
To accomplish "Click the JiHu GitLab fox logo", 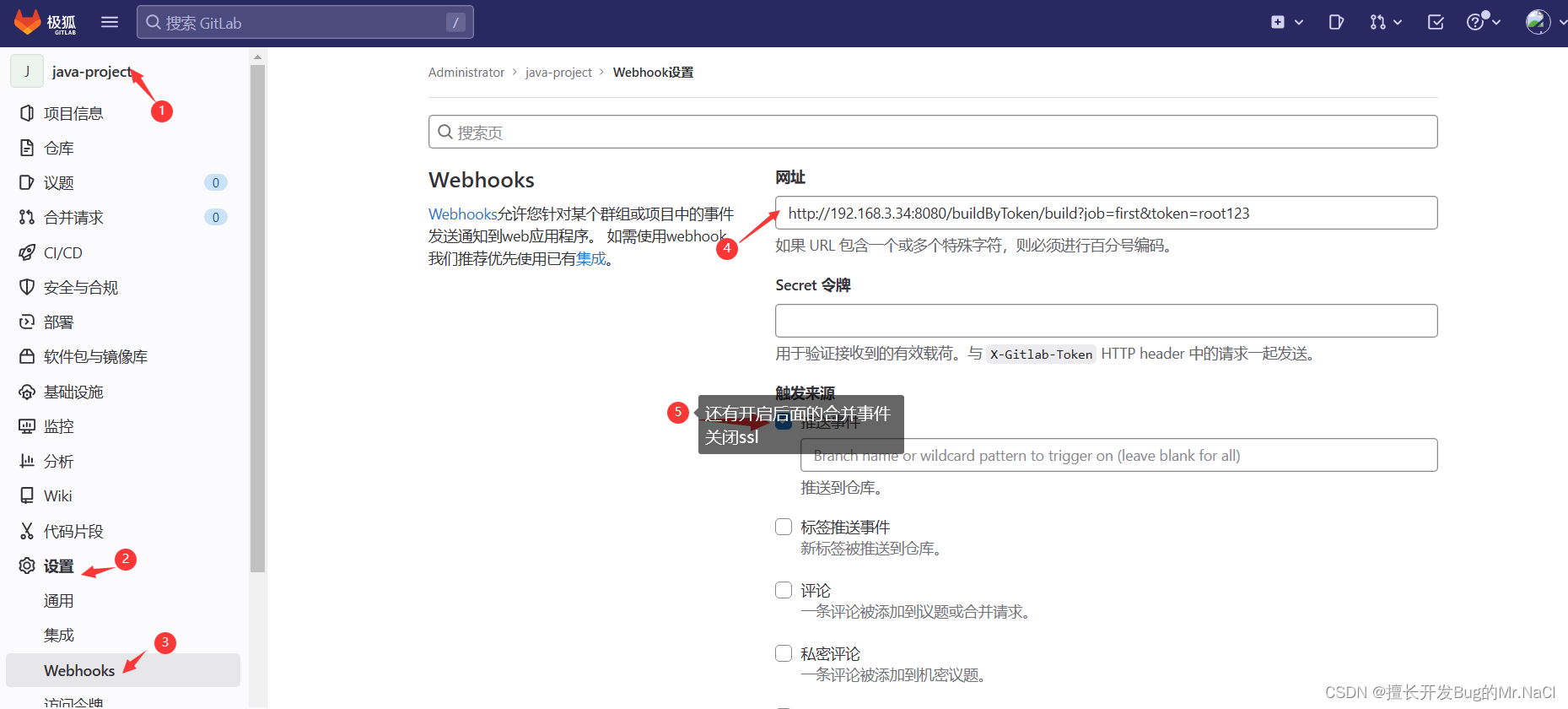I will coord(46,23).
